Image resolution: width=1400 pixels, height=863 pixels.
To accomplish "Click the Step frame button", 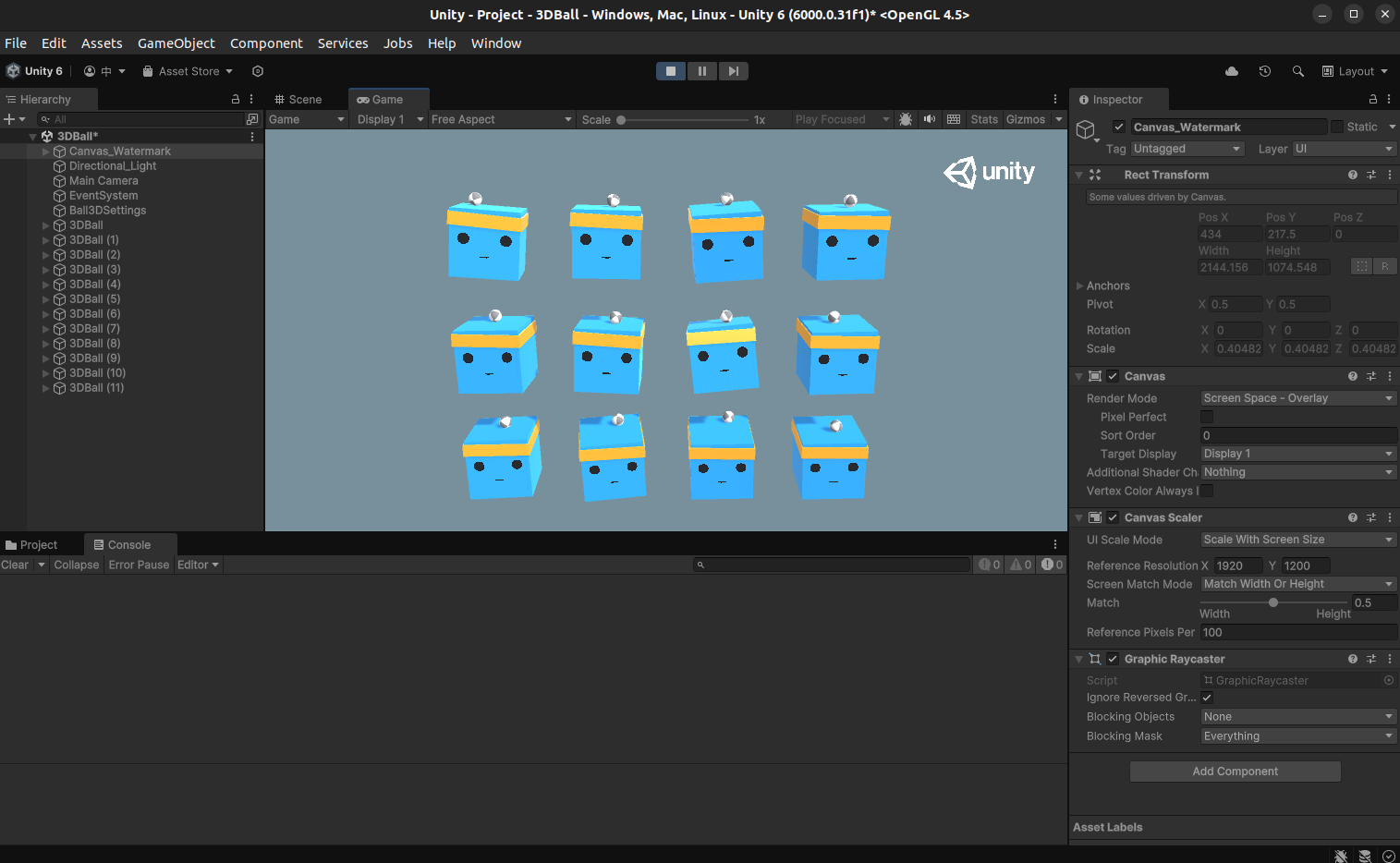I will click(733, 71).
